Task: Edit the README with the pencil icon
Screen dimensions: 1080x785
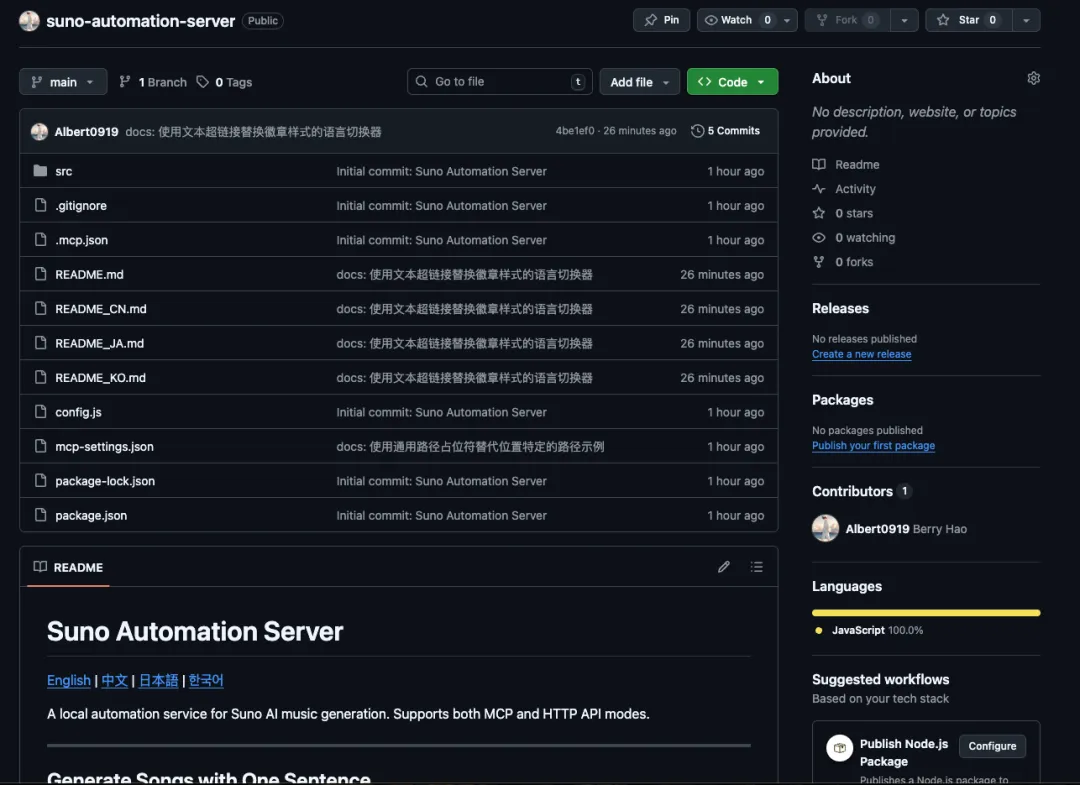Action: (x=723, y=567)
